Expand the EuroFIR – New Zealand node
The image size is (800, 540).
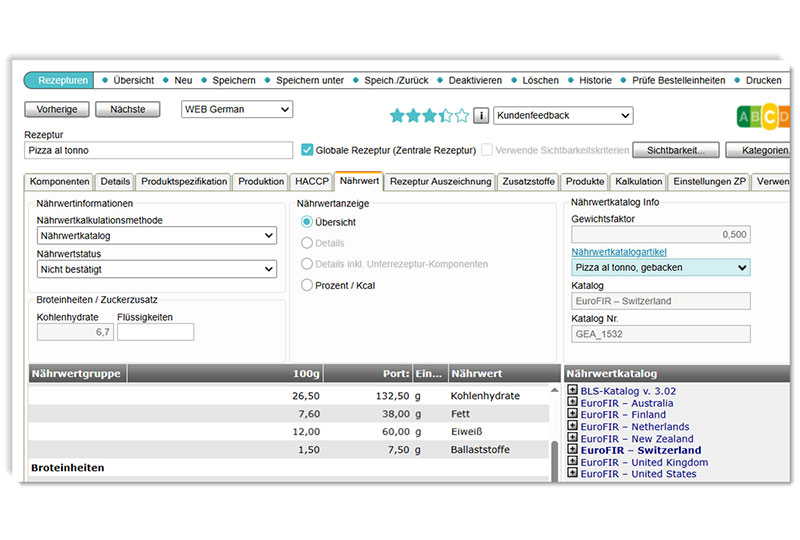click(x=572, y=437)
